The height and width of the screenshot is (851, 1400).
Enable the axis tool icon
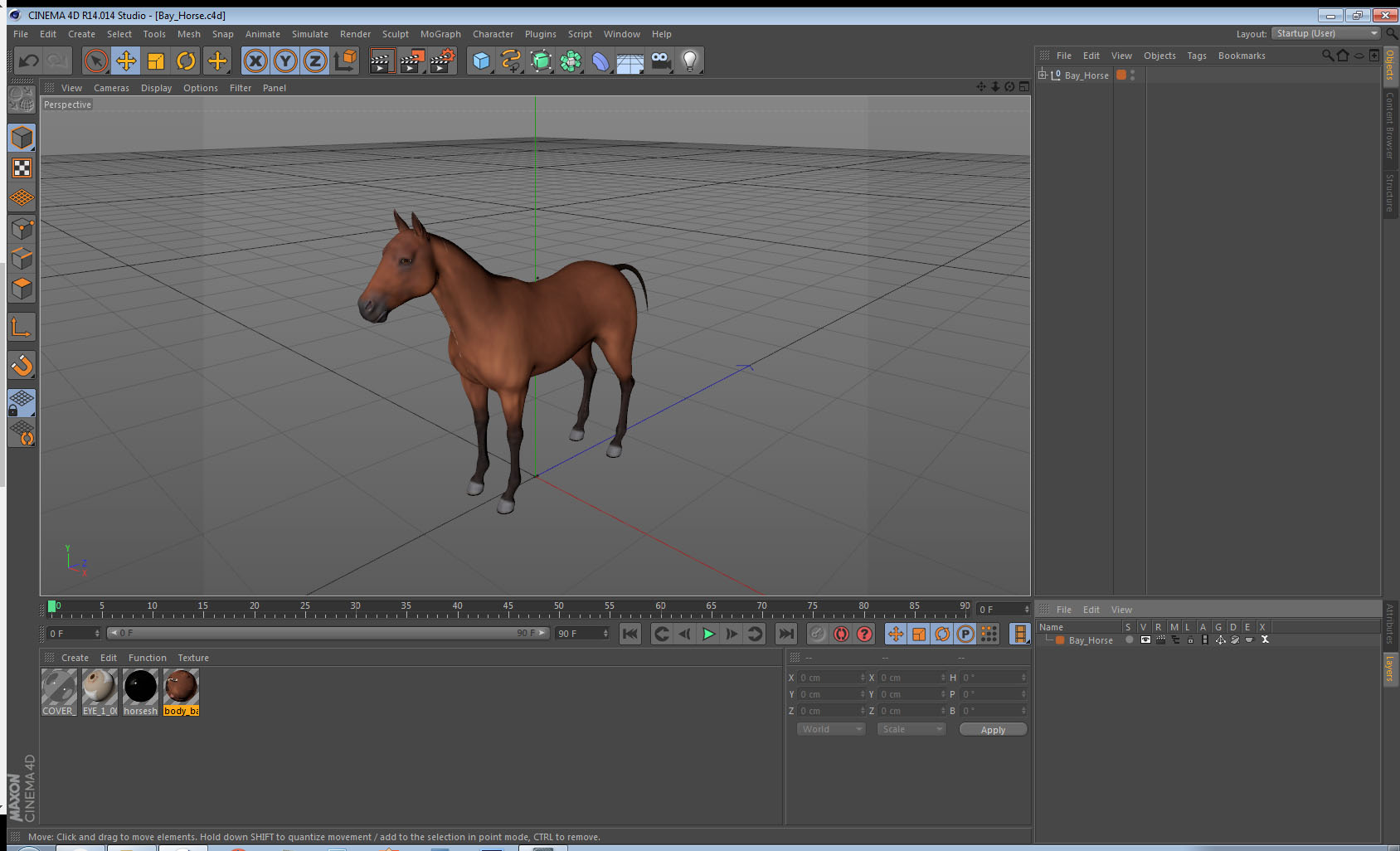[x=22, y=328]
